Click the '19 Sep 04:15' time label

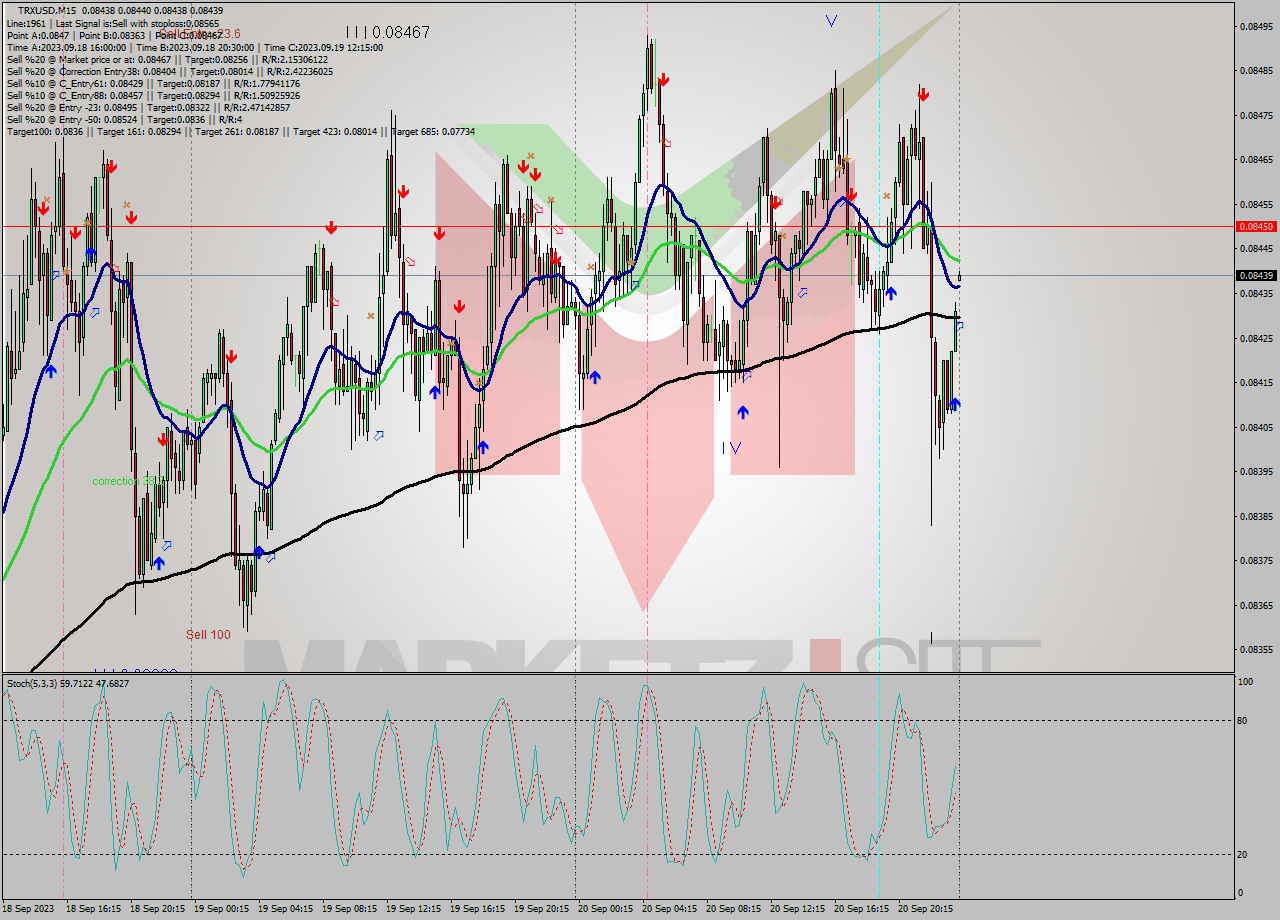coord(286,909)
